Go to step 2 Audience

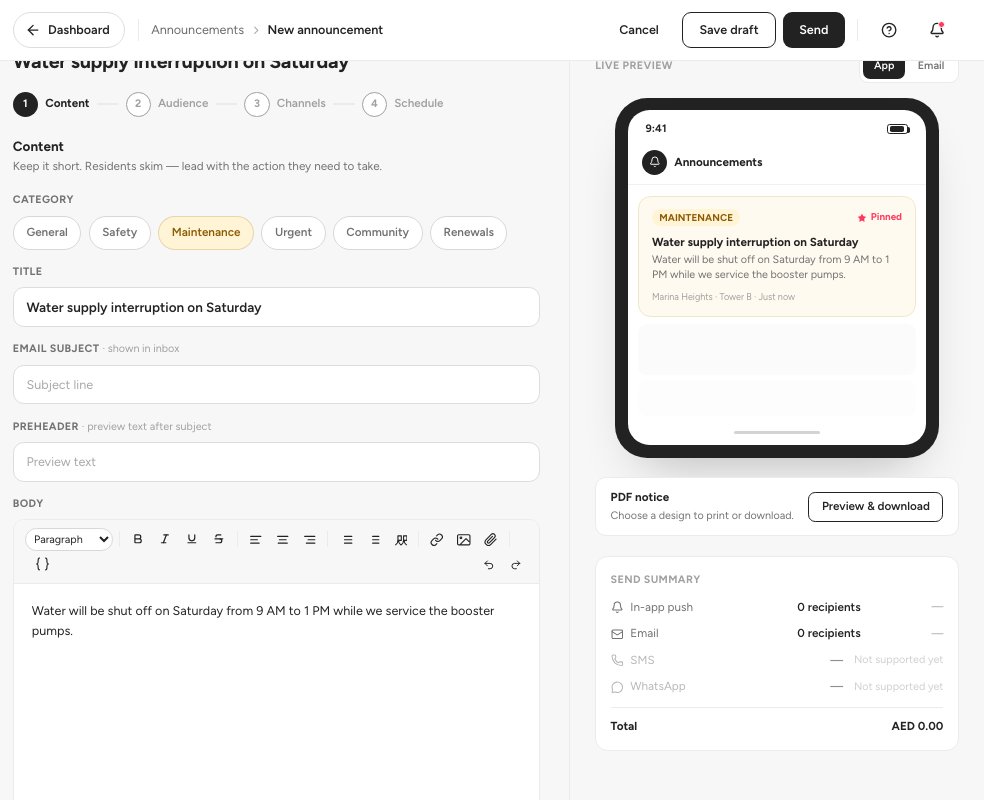coord(167,104)
